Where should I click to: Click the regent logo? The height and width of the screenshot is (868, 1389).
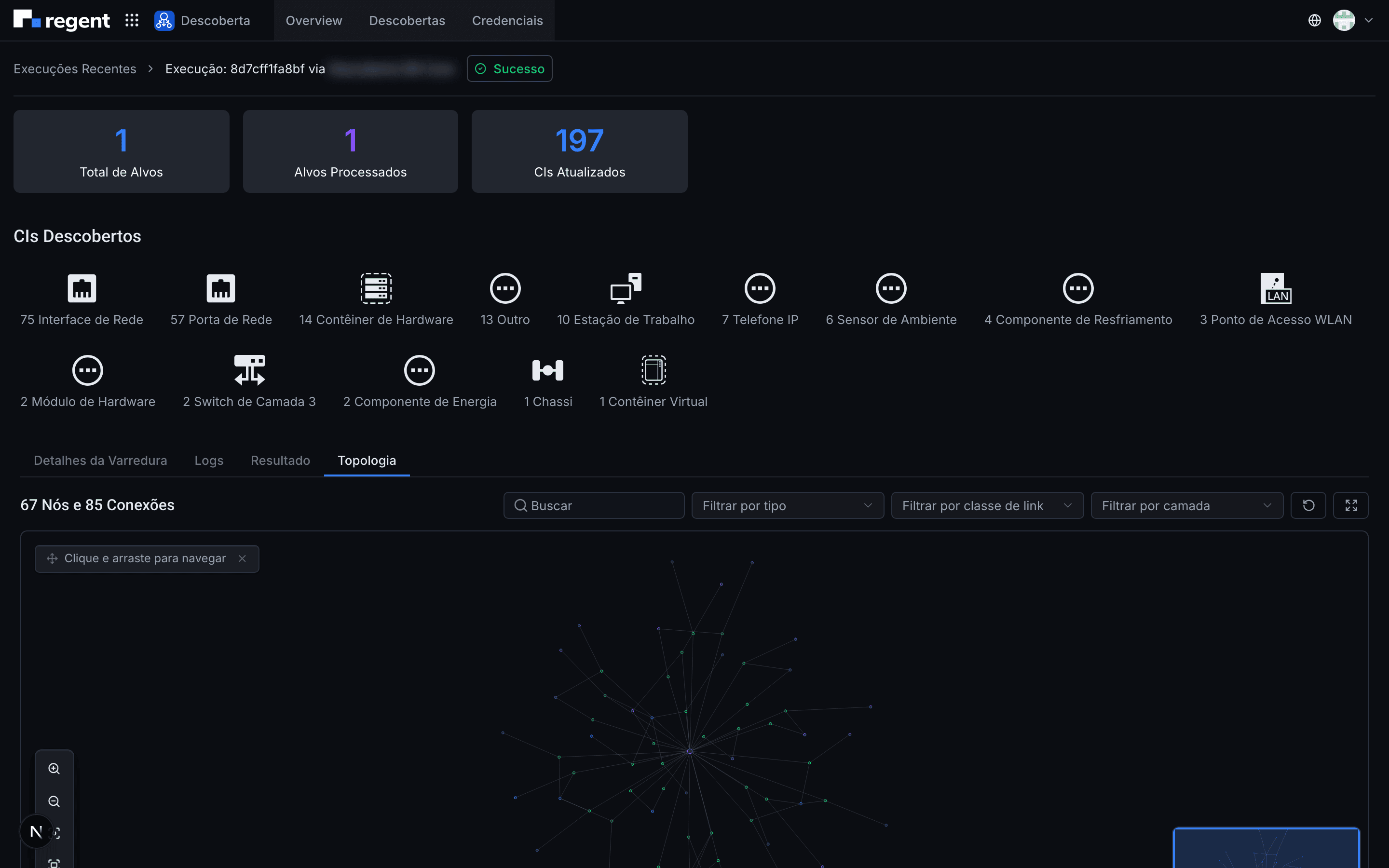point(61,20)
